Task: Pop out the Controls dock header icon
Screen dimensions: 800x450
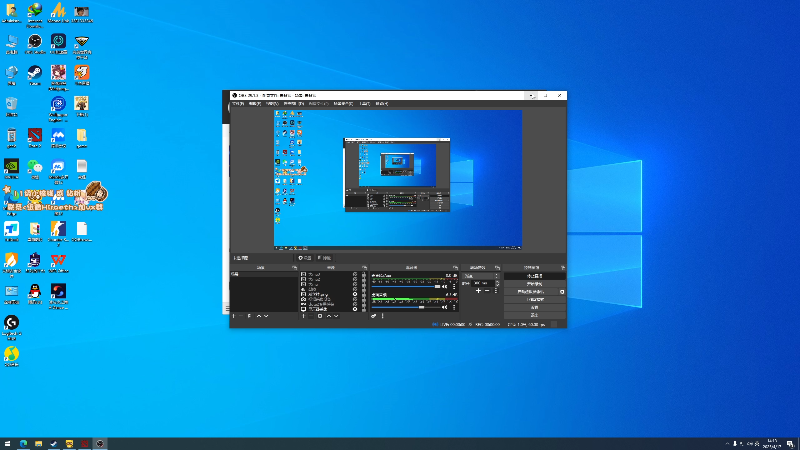Action: tap(563, 268)
